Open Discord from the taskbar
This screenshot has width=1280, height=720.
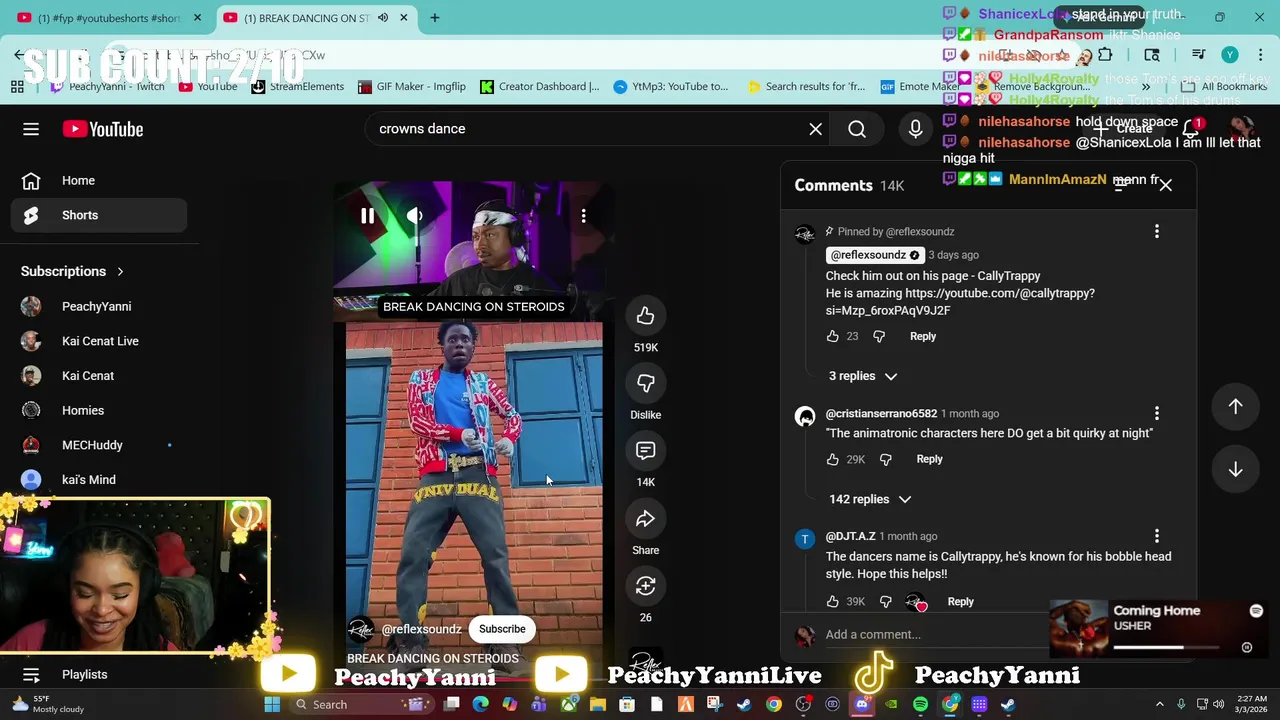pyautogui.click(x=862, y=705)
